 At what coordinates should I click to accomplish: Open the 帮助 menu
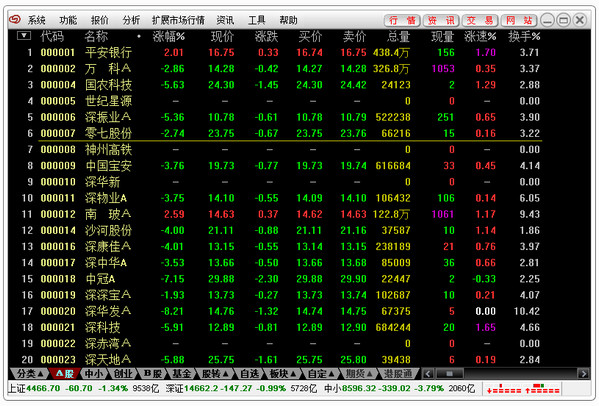point(288,20)
